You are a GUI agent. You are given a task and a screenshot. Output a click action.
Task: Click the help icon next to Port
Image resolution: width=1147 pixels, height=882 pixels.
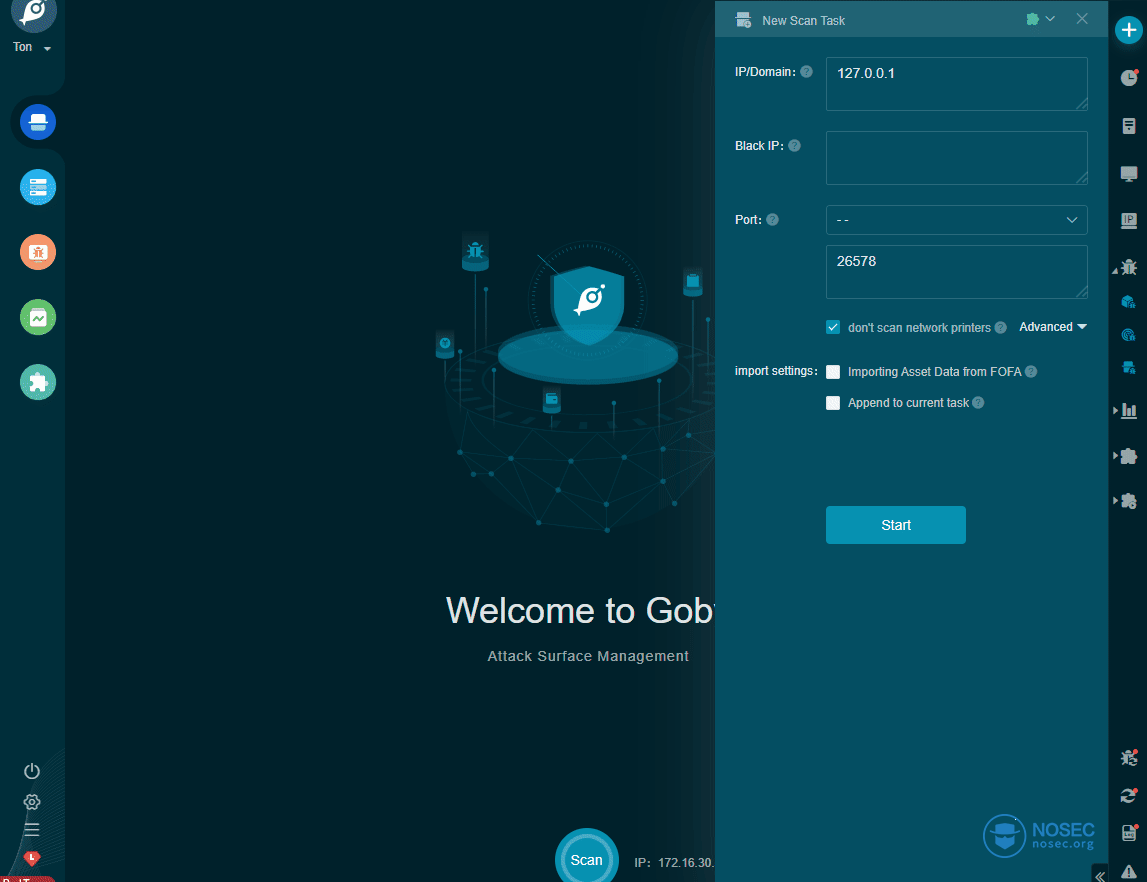(x=772, y=219)
